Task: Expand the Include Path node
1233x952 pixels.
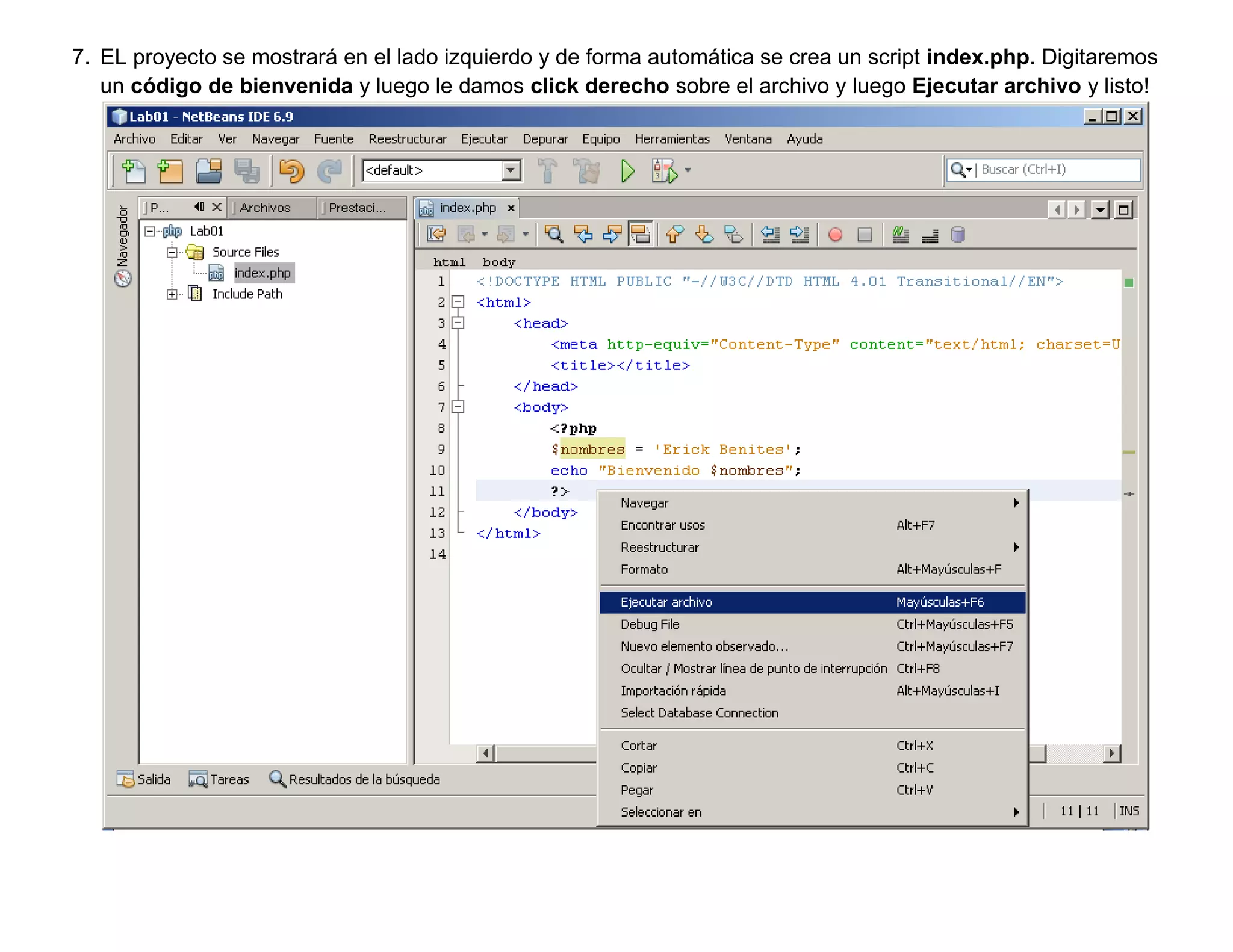Action: [x=172, y=294]
